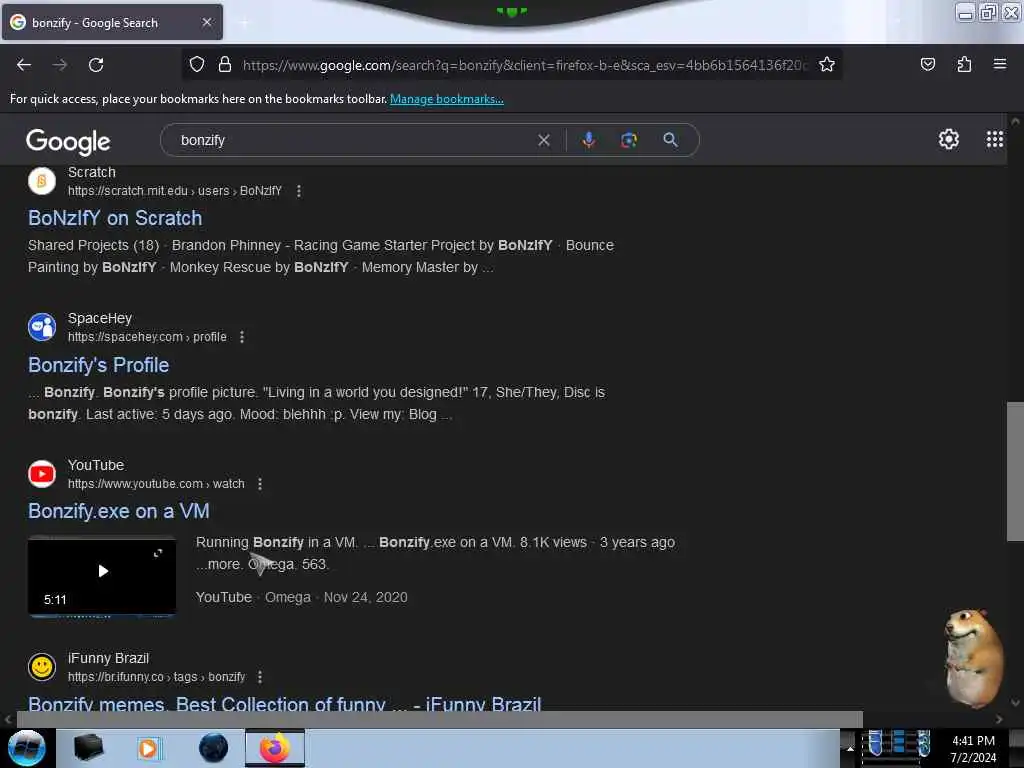Open the tracking protection shield
Viewport: 1024px width, 768px height.
[x=197, y=64]
